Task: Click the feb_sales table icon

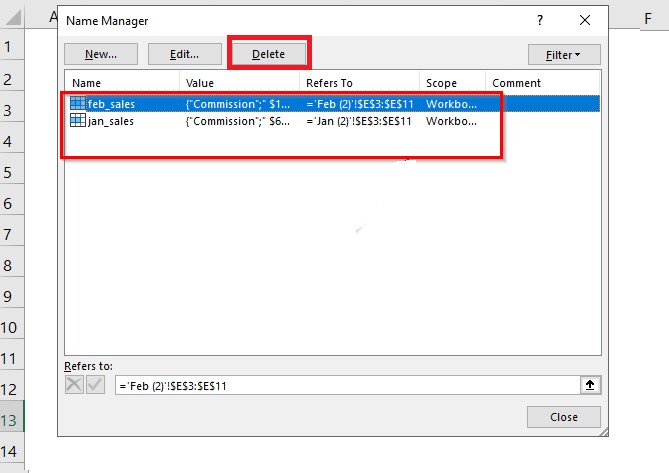Action: tap(78, 104)
